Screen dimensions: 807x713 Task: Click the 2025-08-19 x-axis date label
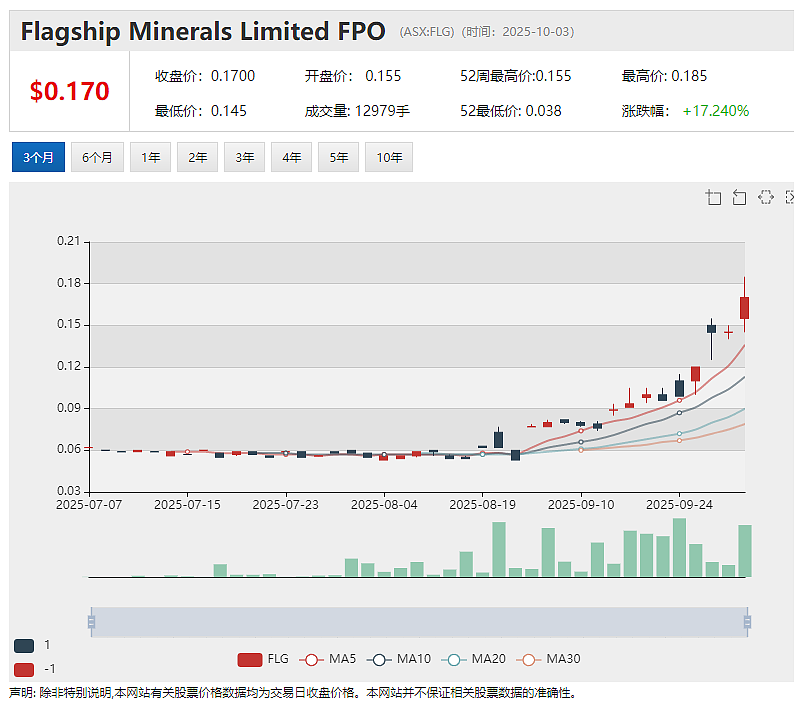click(482, 505)
